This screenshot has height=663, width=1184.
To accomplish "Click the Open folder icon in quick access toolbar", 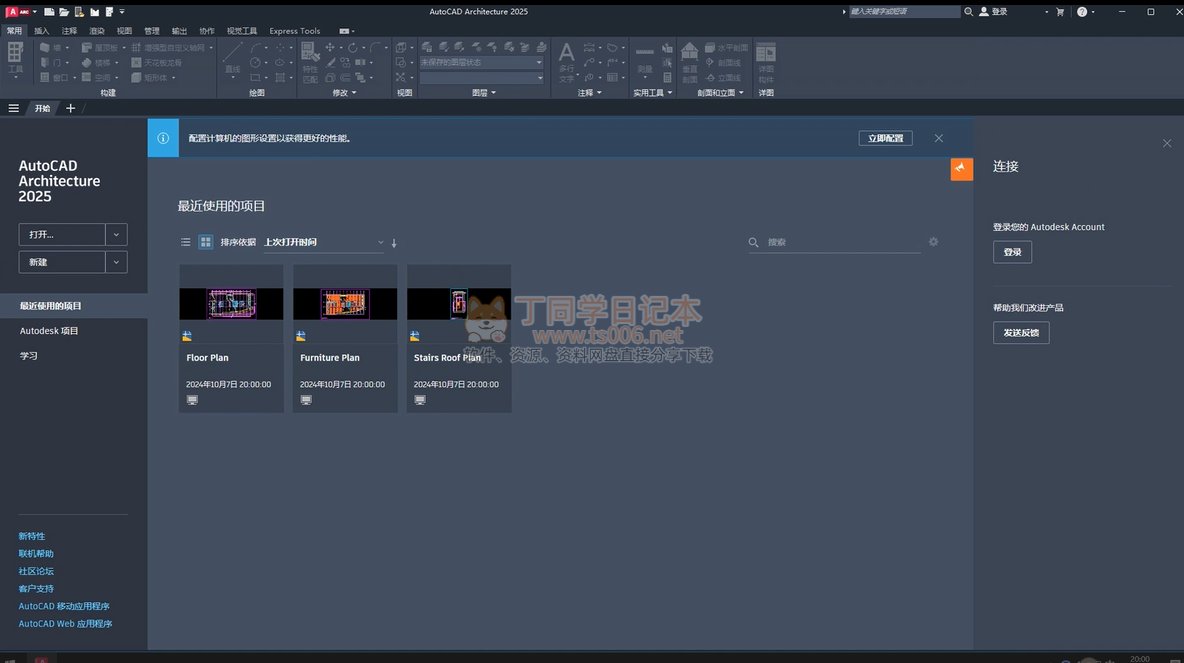I will pyautogui.click(x=64, y=12).
